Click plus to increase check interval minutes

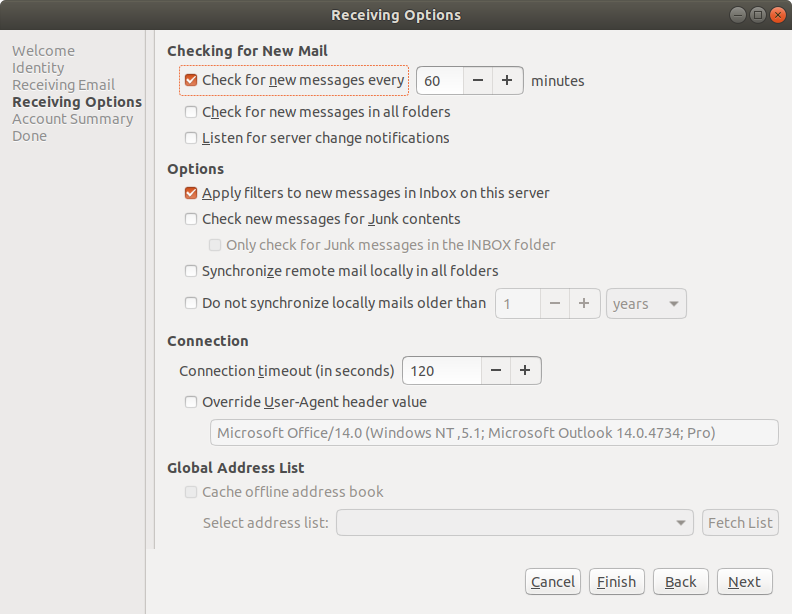[508, 81]
